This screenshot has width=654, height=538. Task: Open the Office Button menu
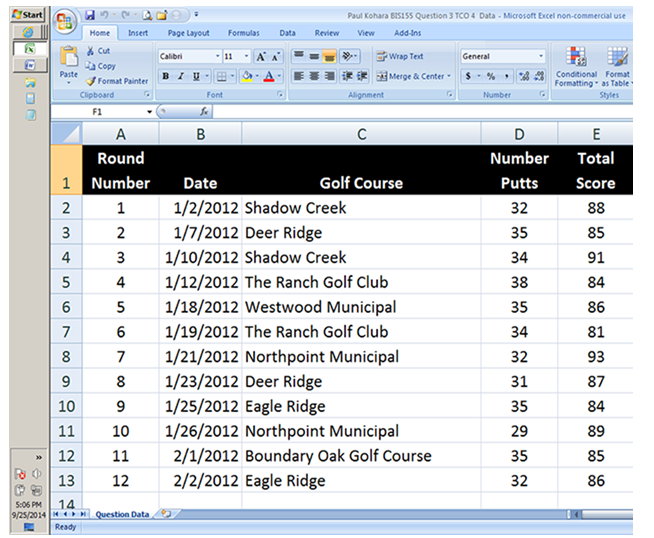65,21
